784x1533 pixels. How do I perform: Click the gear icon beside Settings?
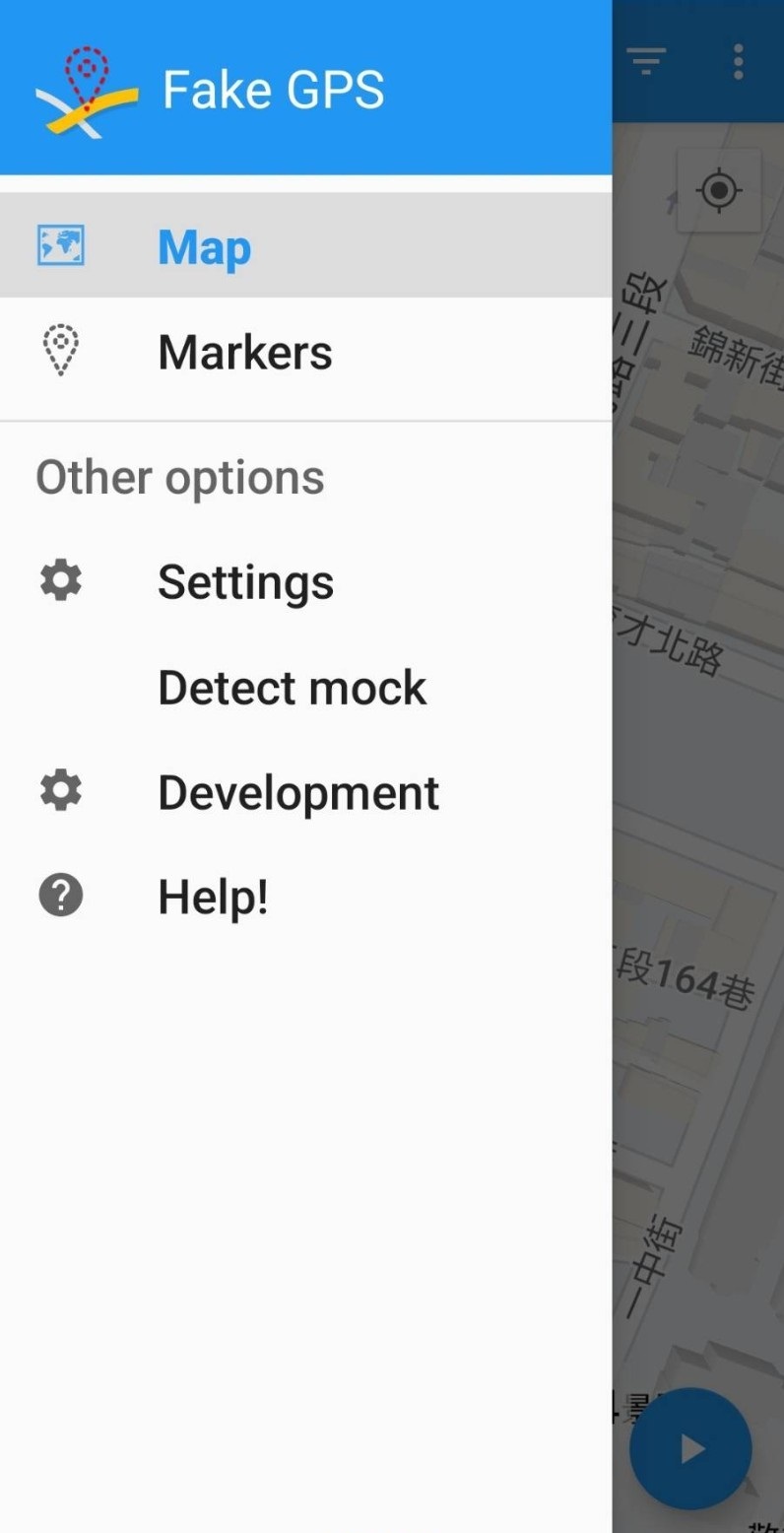pos(61,580)
